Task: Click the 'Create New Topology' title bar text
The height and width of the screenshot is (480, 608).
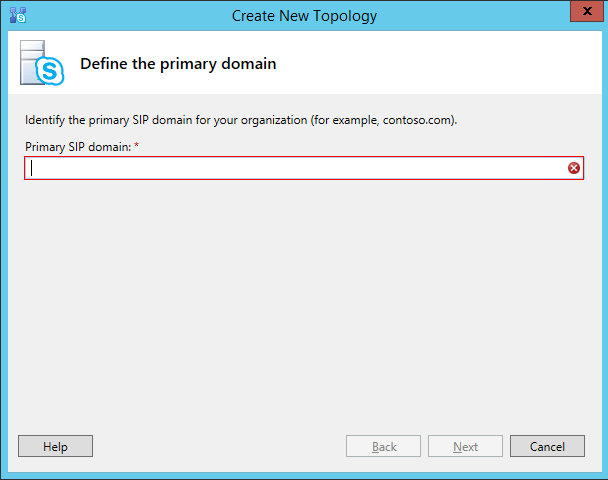Action: [304, 15]
